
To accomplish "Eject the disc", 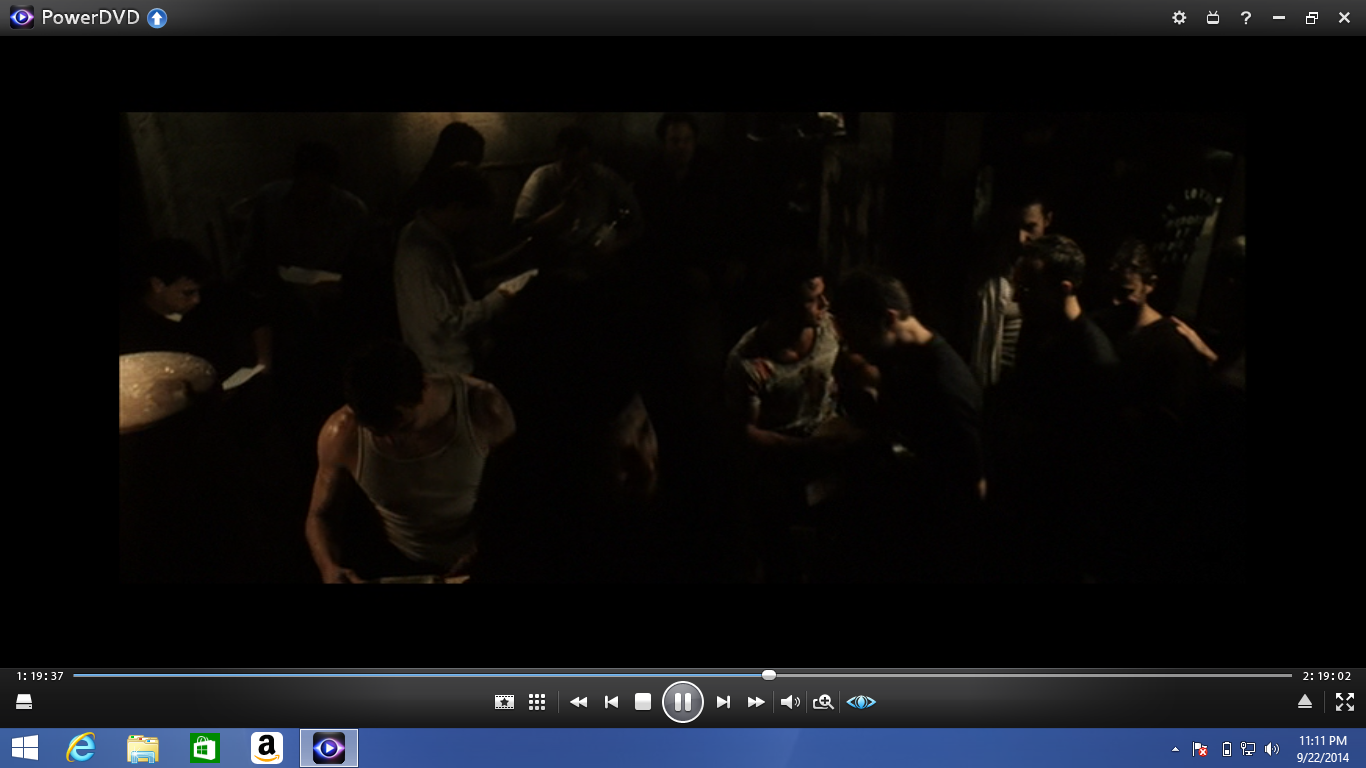I will pos(1304,702).
